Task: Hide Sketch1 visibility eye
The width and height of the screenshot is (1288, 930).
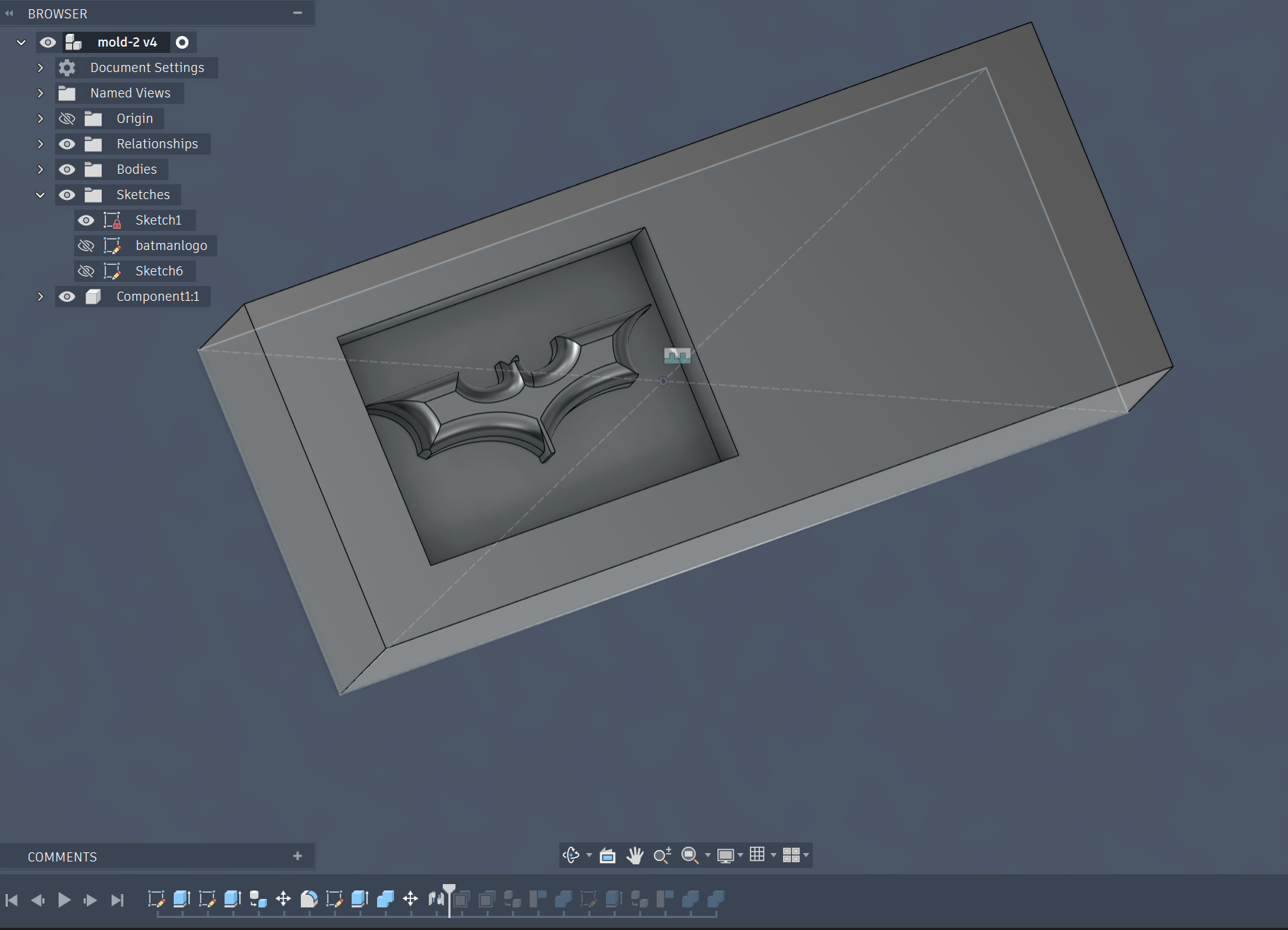Action: 85,220
